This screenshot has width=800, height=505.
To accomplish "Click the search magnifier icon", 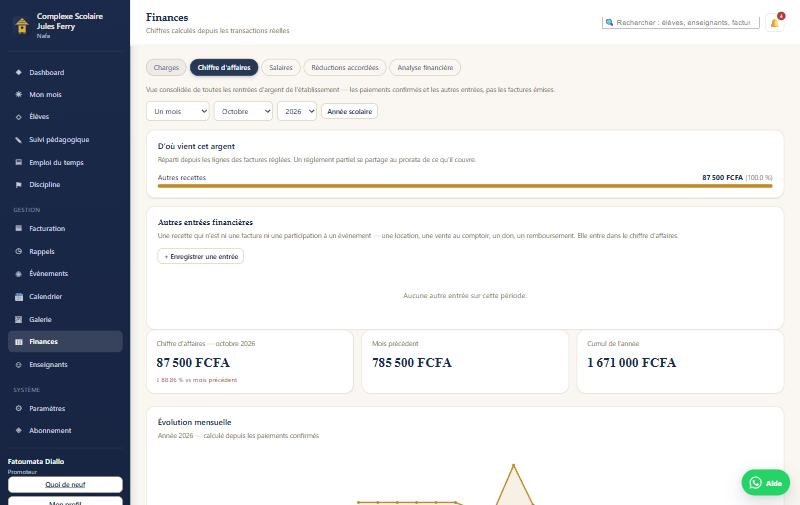I will [x=609, y=22].
